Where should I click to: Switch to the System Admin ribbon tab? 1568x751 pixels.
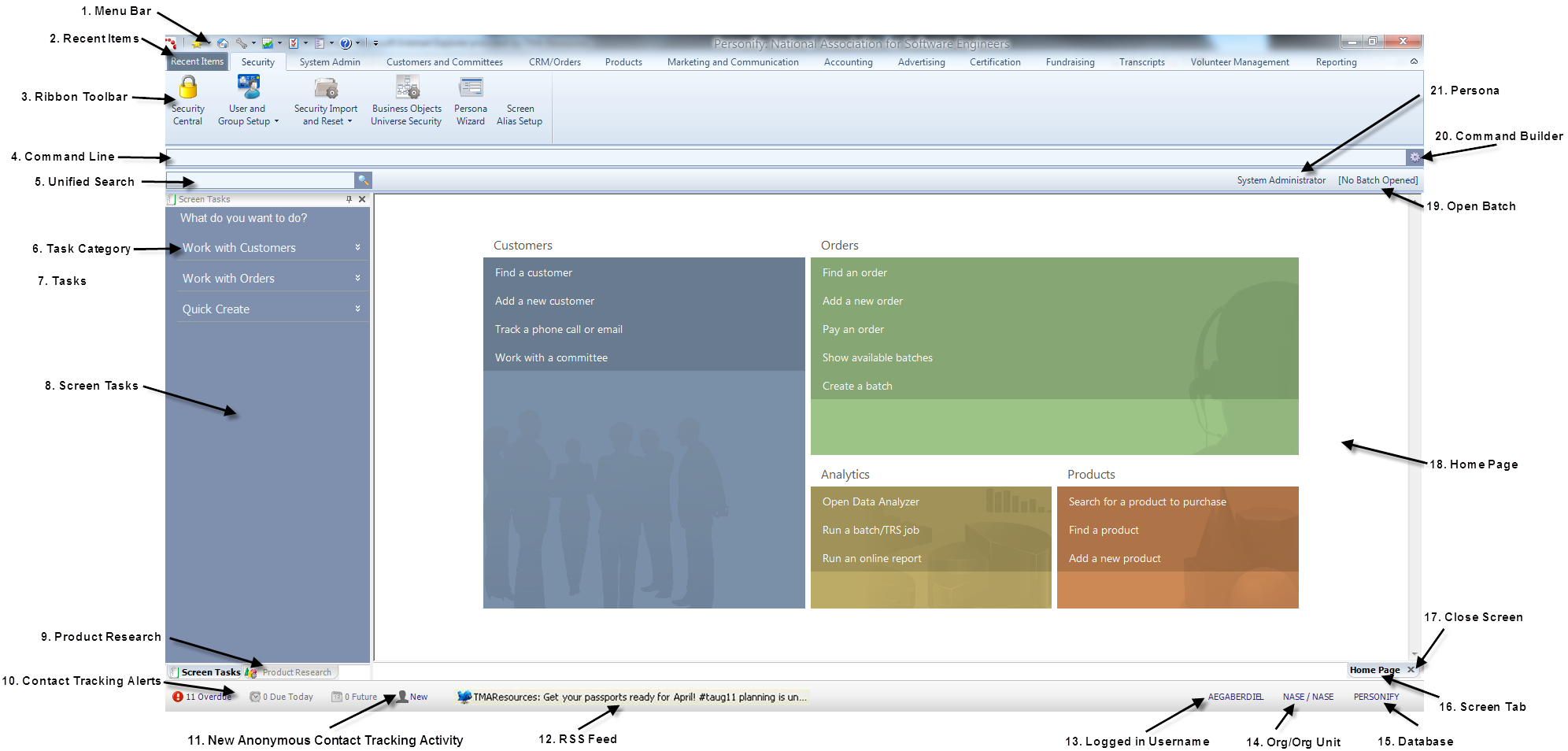pos(330,62)
